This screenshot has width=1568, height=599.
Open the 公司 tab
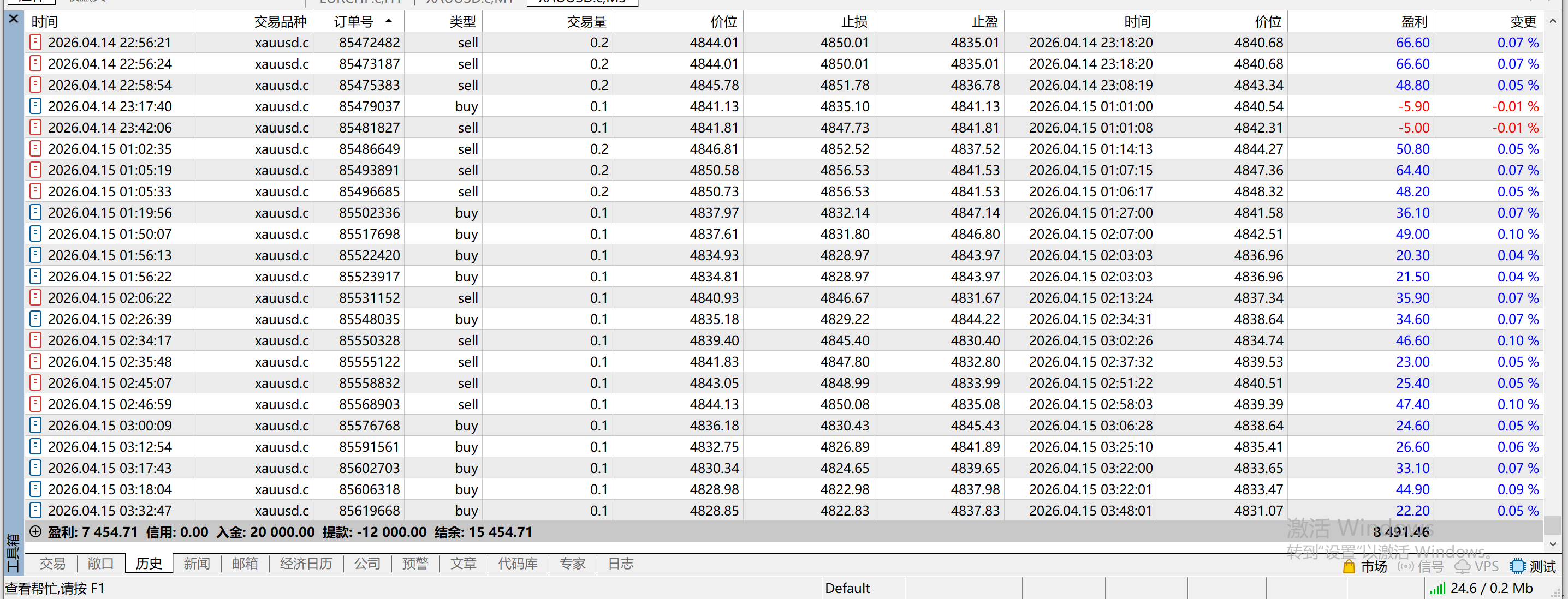tap(367, 564)
